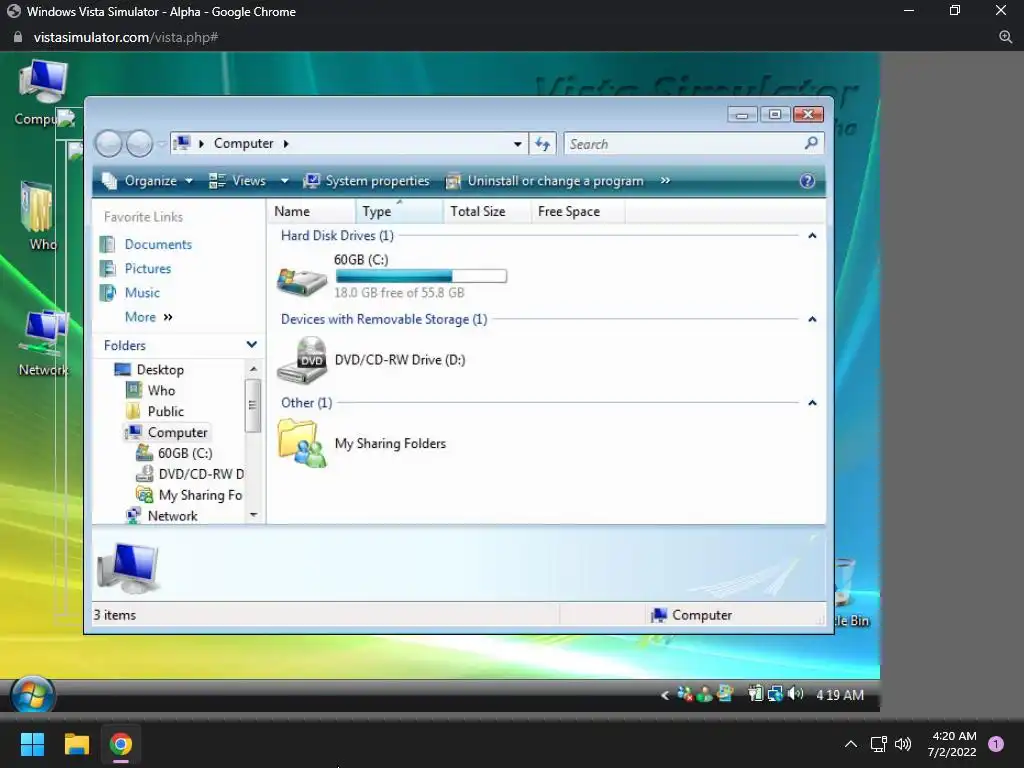This screenshot has height=768, width=1024.
Task: Collapse Devices with Removable Storage group
Action: pos(812,319)
